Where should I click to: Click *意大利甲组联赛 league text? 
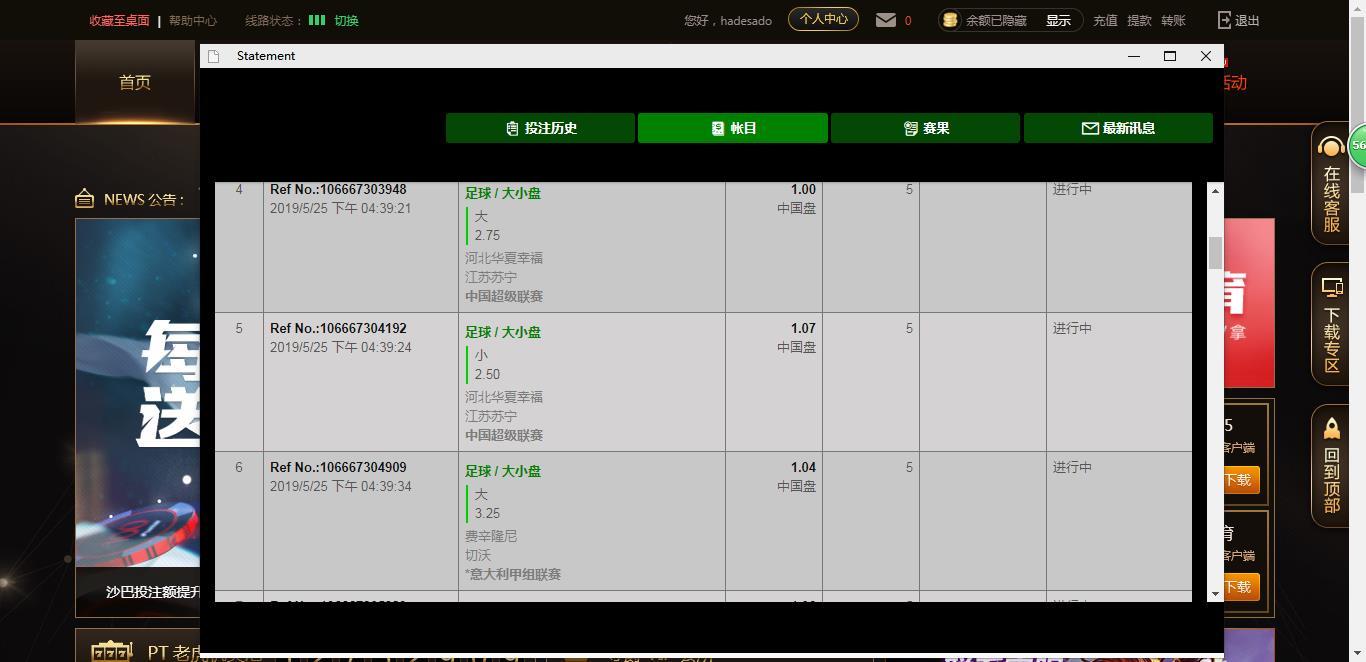[x=513, y=574]
